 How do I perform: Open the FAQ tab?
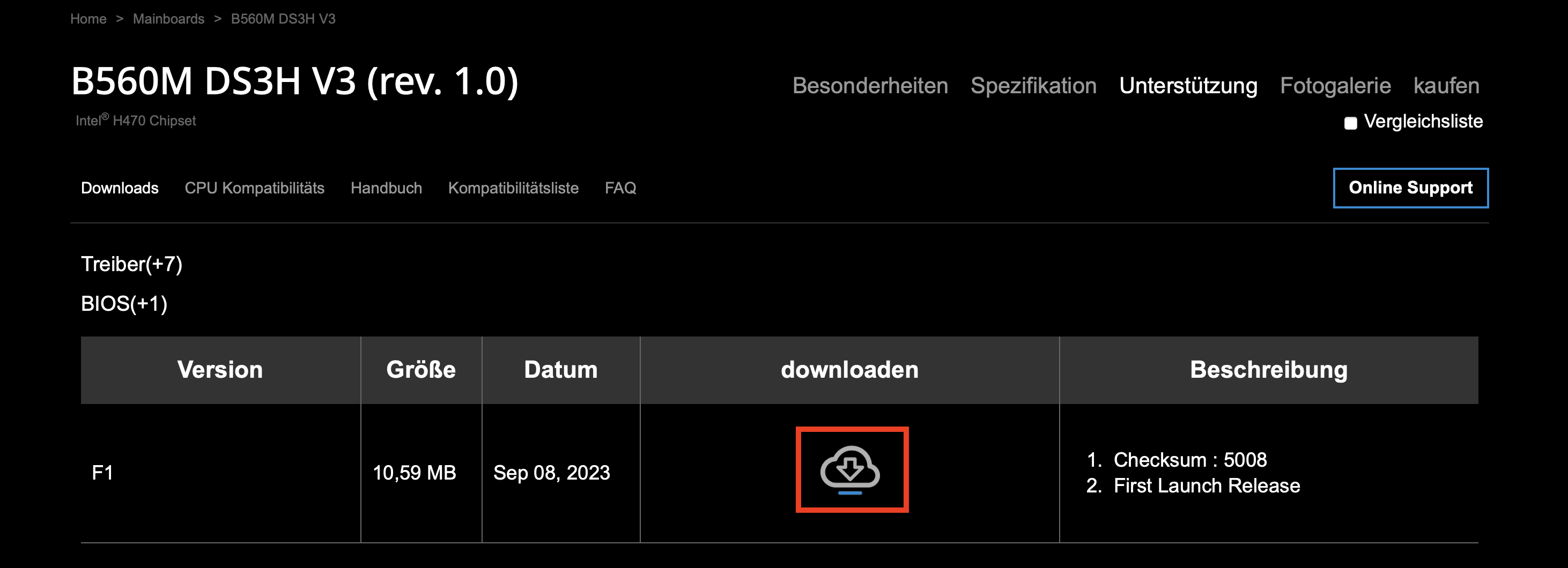point(620,188)
